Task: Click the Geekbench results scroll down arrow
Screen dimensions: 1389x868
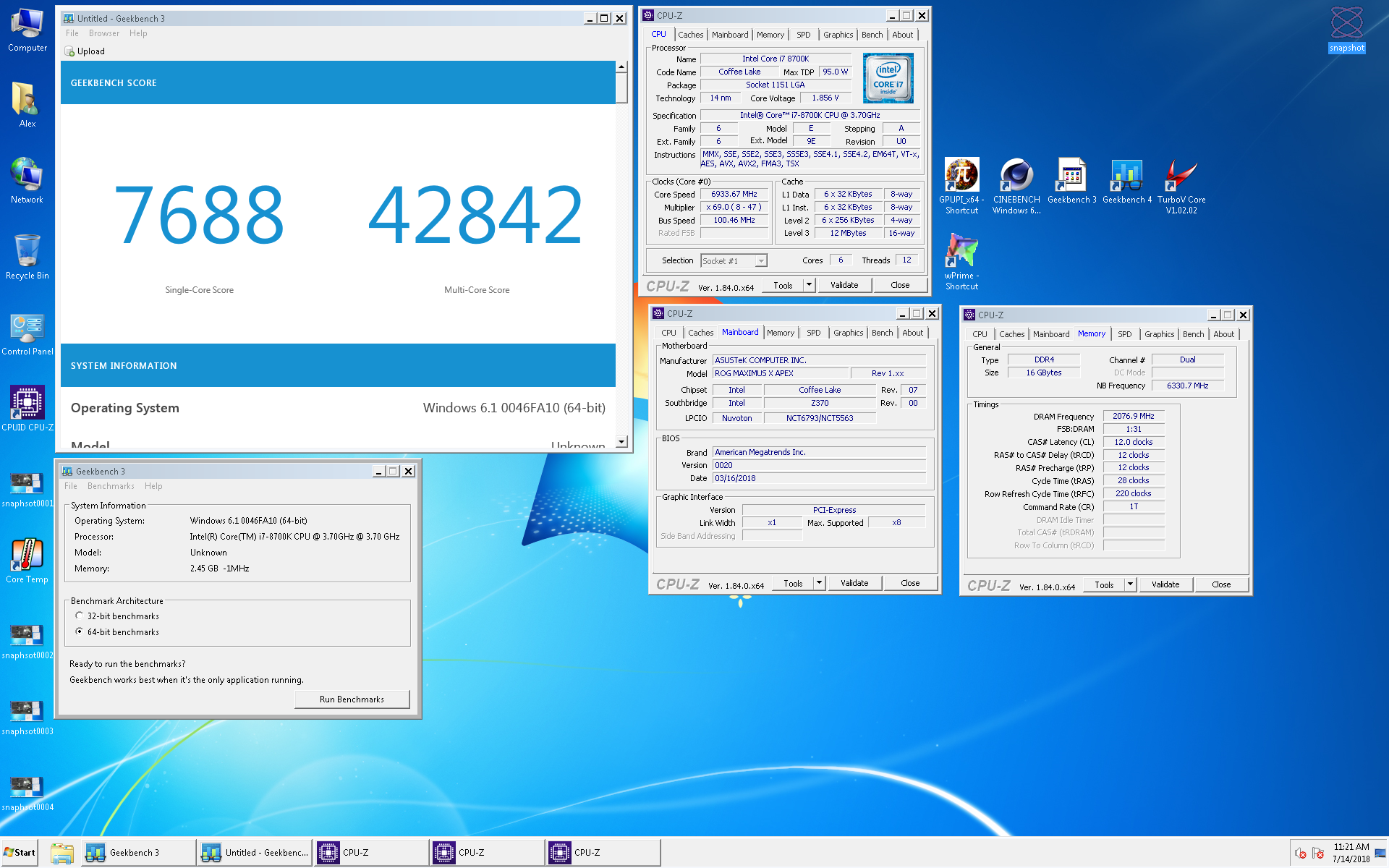Action: pos(621,441)
